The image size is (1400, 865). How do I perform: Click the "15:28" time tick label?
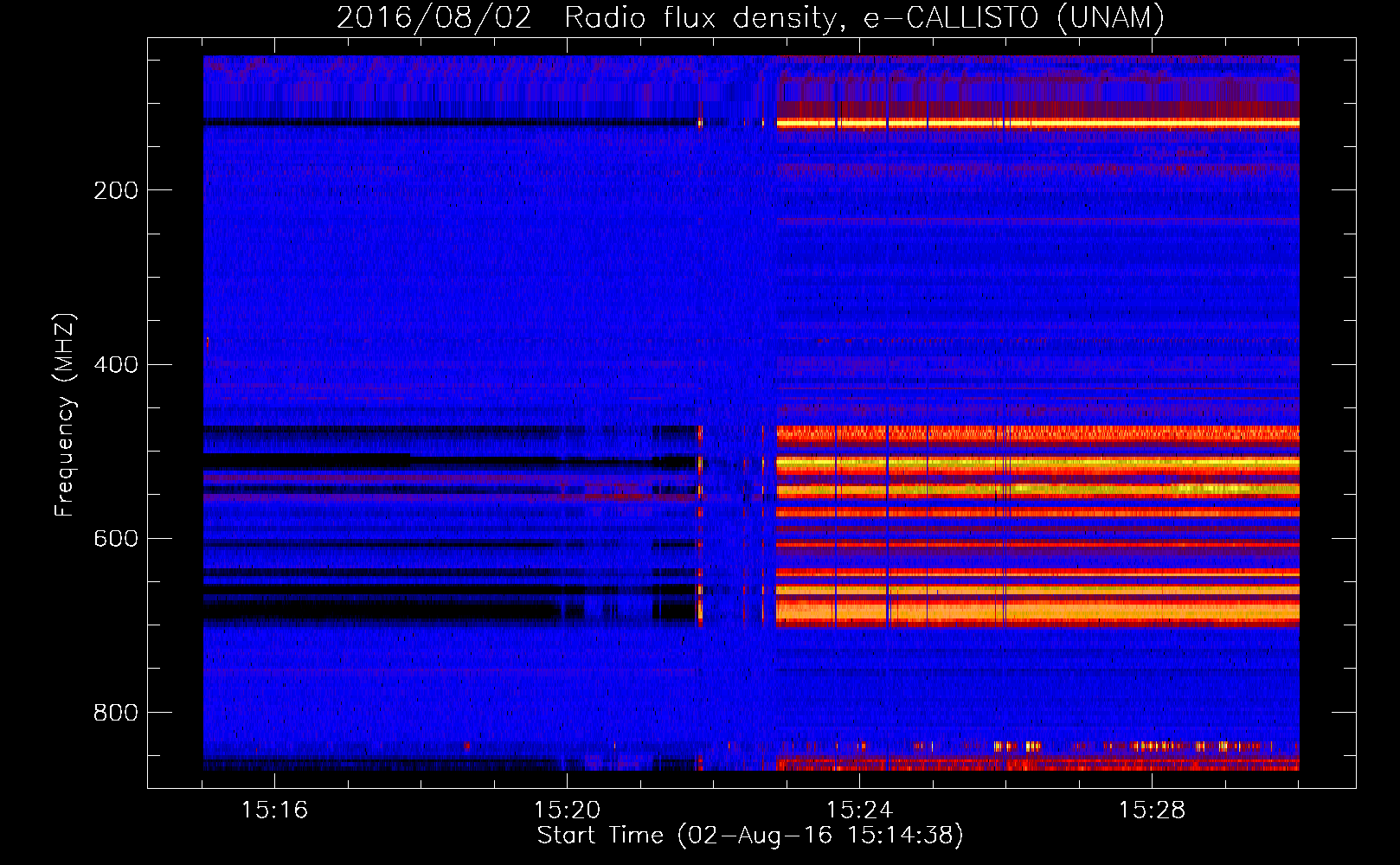tap(1152, 811)
